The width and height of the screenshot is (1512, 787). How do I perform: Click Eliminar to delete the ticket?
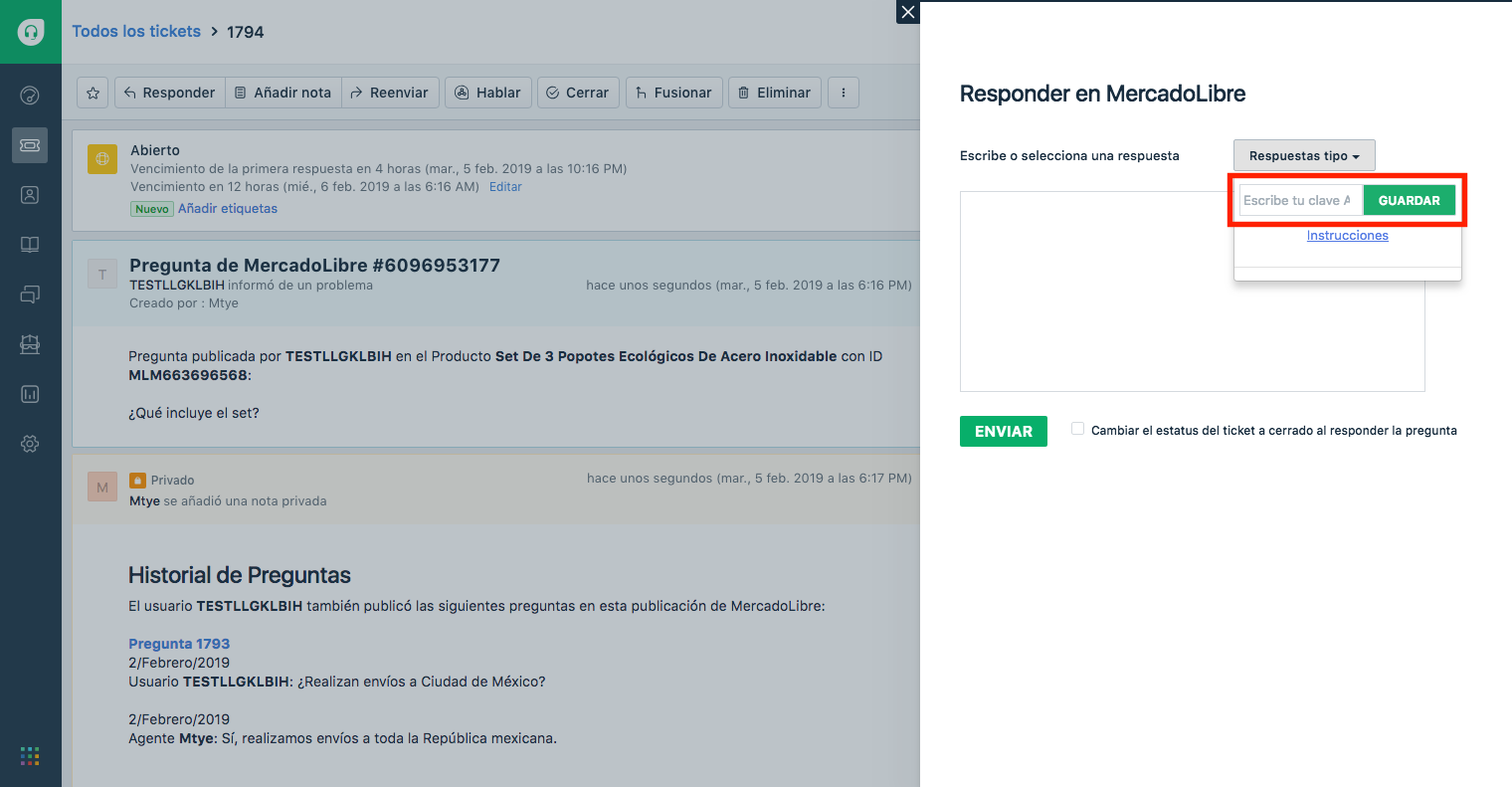(775, 93)
